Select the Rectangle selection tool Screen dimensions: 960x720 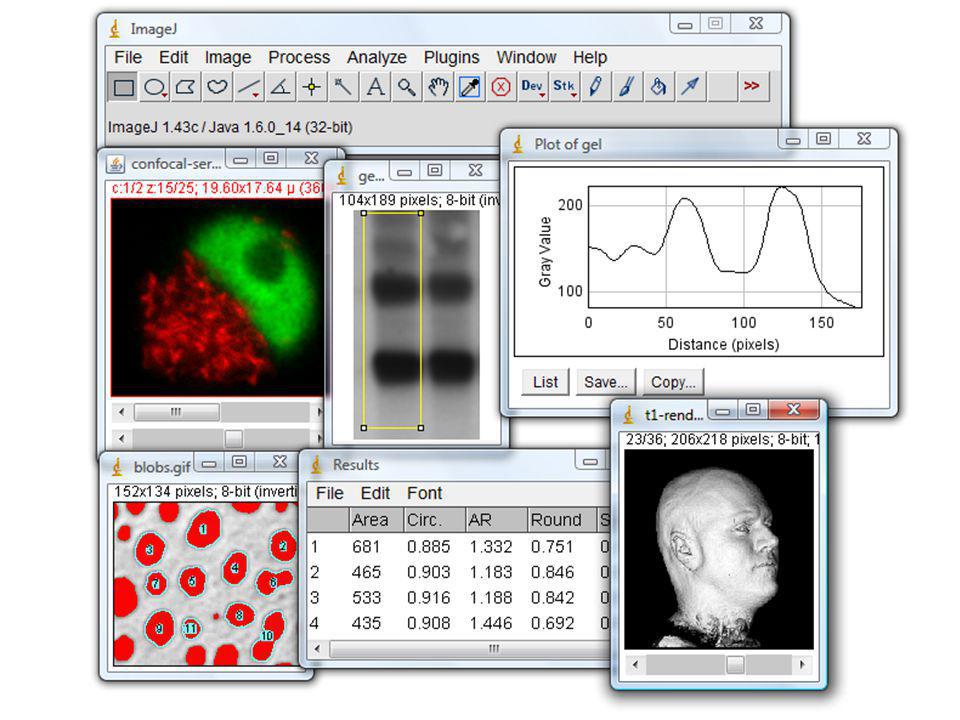point(124,87)
